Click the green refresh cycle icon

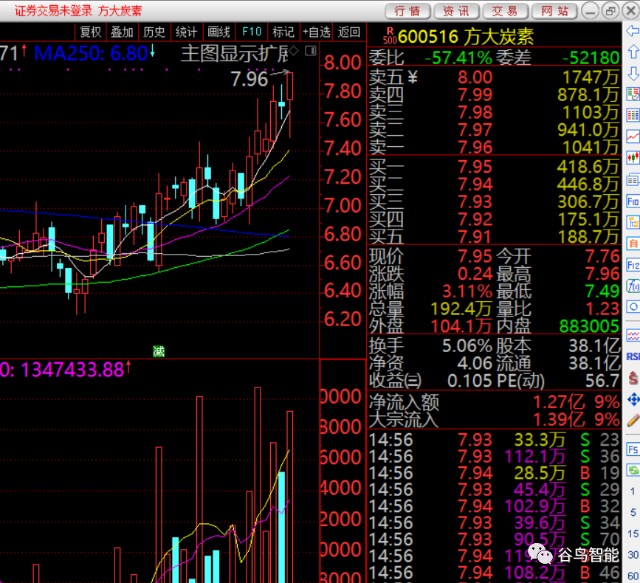pos(633,471)
